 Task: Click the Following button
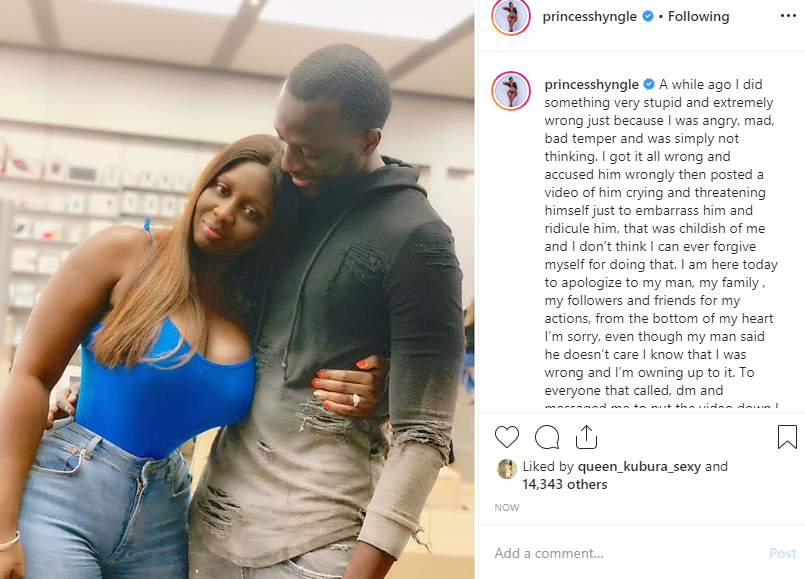[698, 16]
